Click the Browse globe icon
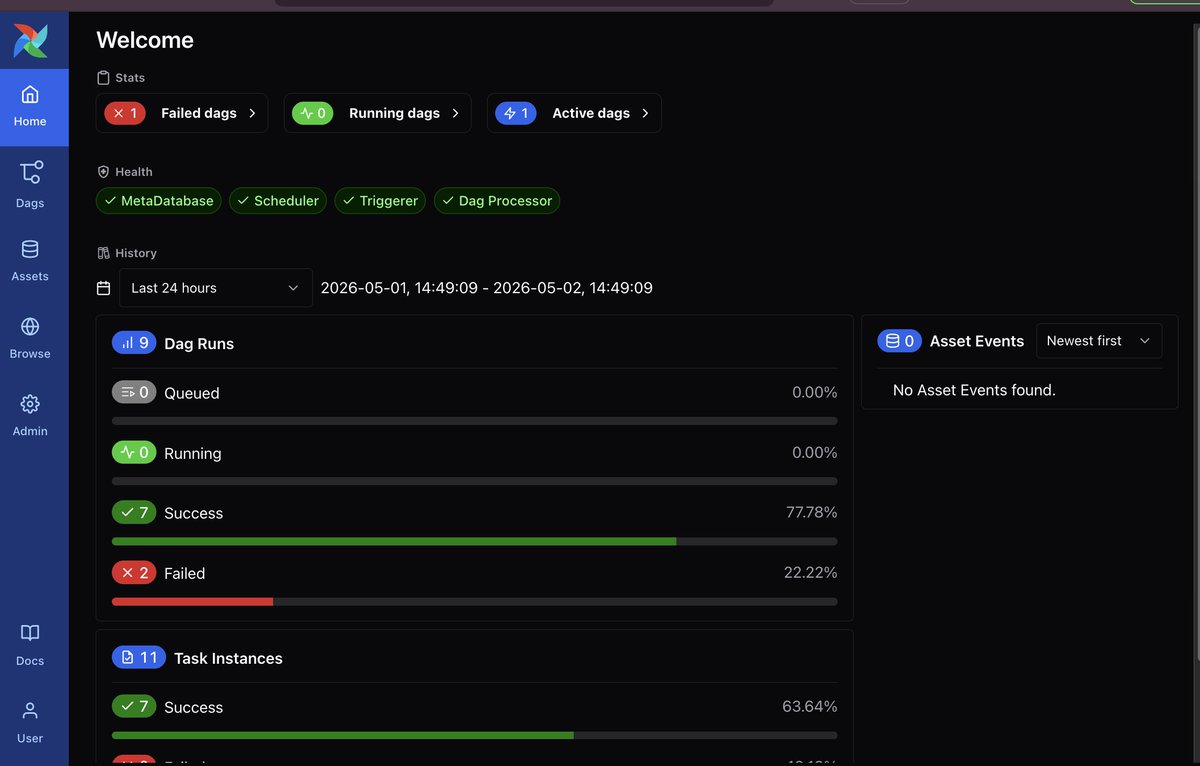The image size is (1200, 766). click(x=30, y=327)
